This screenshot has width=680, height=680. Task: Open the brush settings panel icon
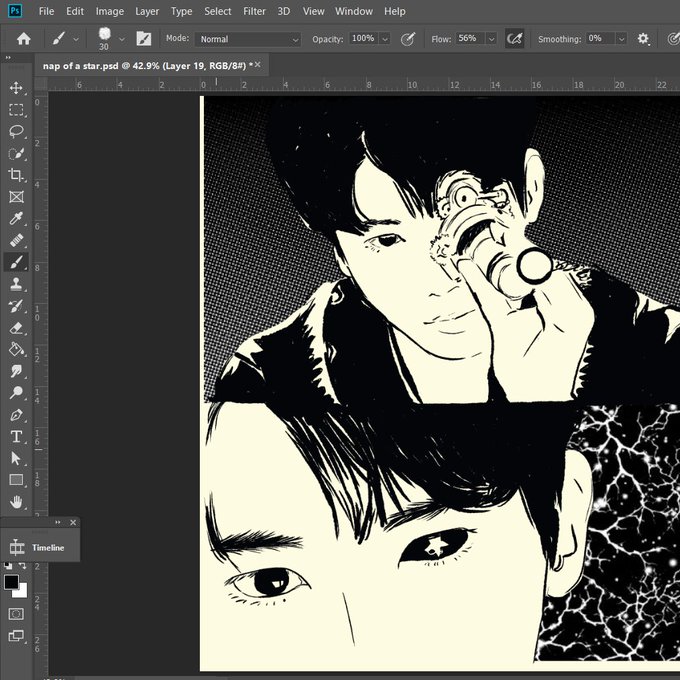pos(144,39)
